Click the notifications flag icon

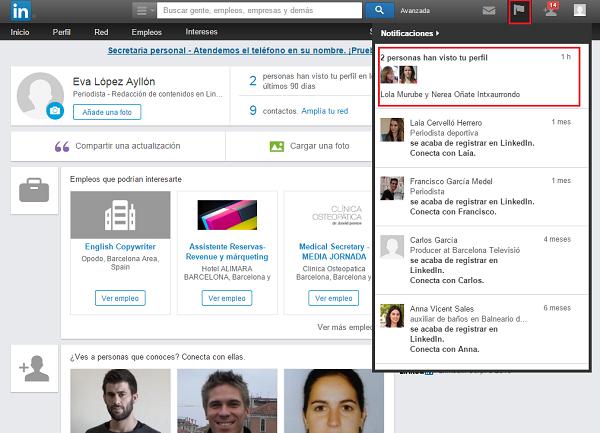(519, 11)
